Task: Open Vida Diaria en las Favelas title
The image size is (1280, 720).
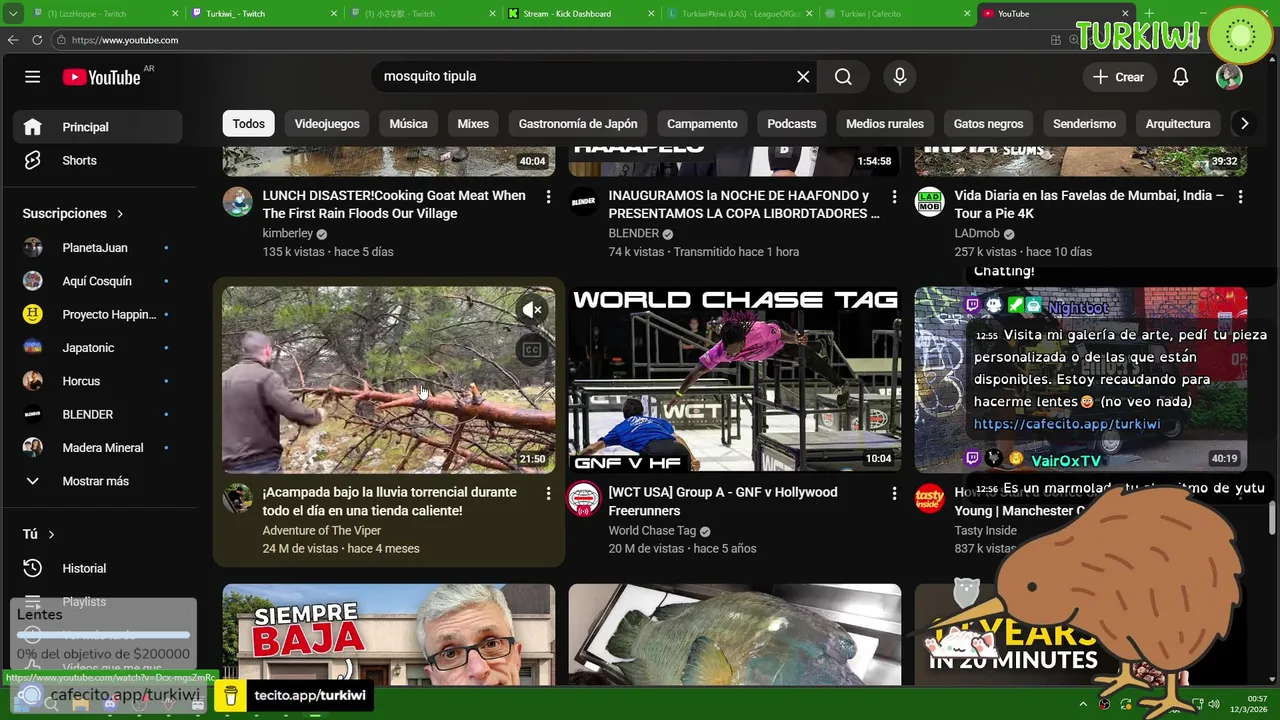Action: tap(1089, 204)
